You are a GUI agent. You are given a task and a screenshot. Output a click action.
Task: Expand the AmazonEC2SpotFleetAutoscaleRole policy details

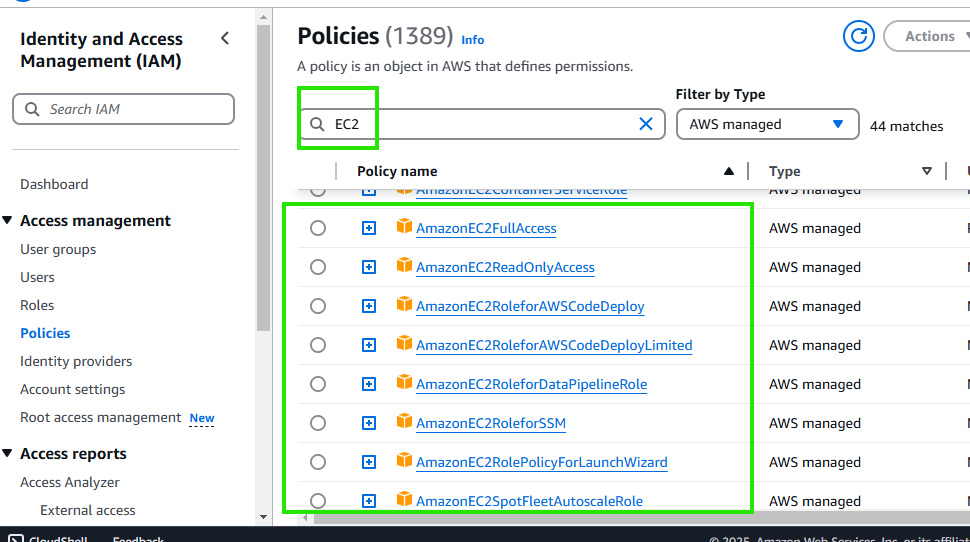pos(369,501)
